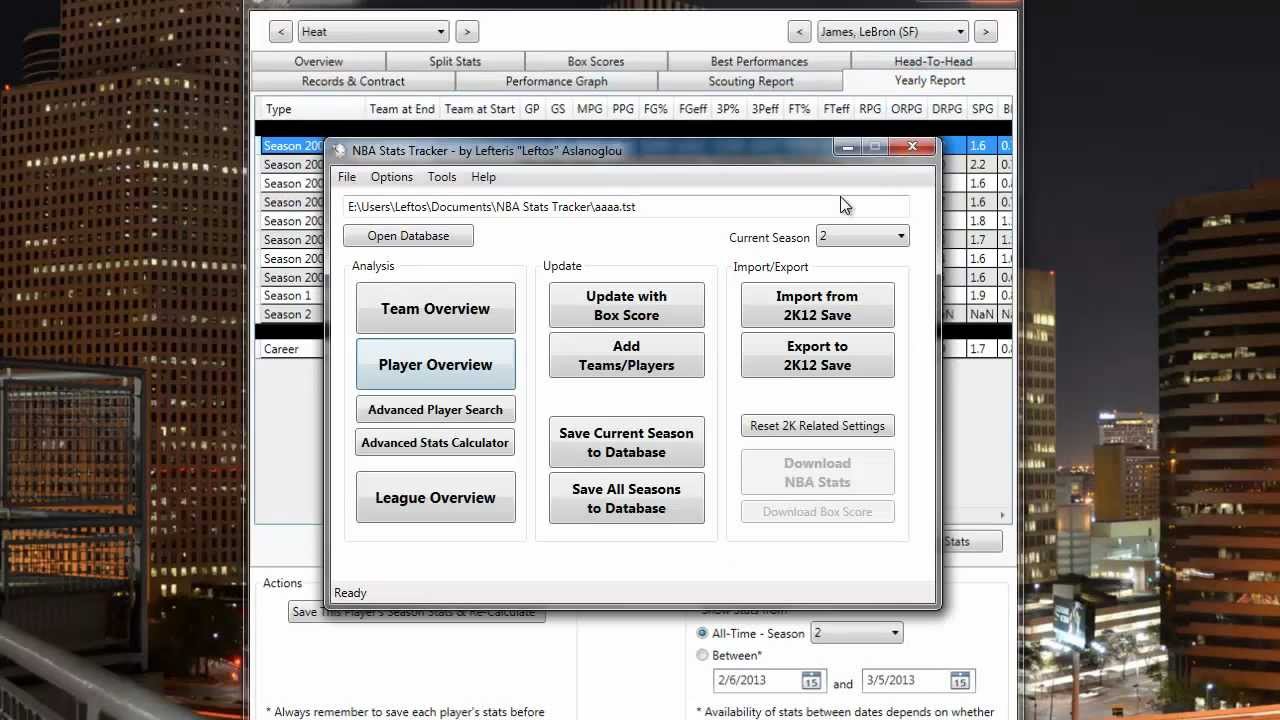Select the All-Time - Season radio button
1280x720 pixels.
(703, 633)
